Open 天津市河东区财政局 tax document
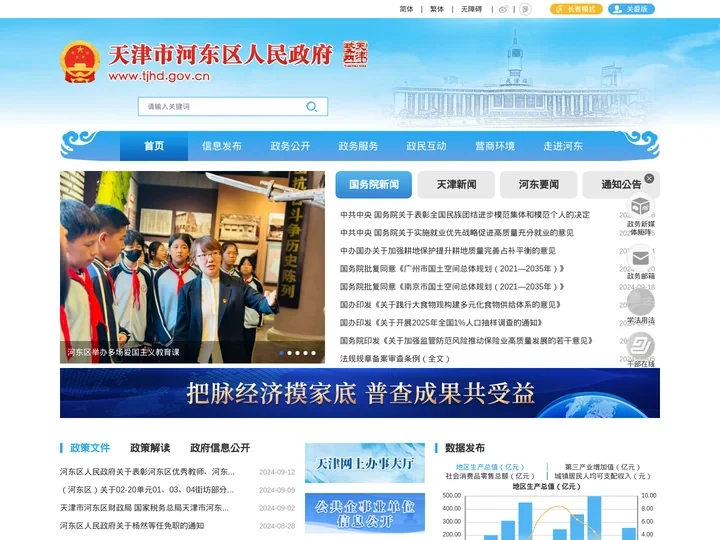720x540 pixels. point(145,508)
